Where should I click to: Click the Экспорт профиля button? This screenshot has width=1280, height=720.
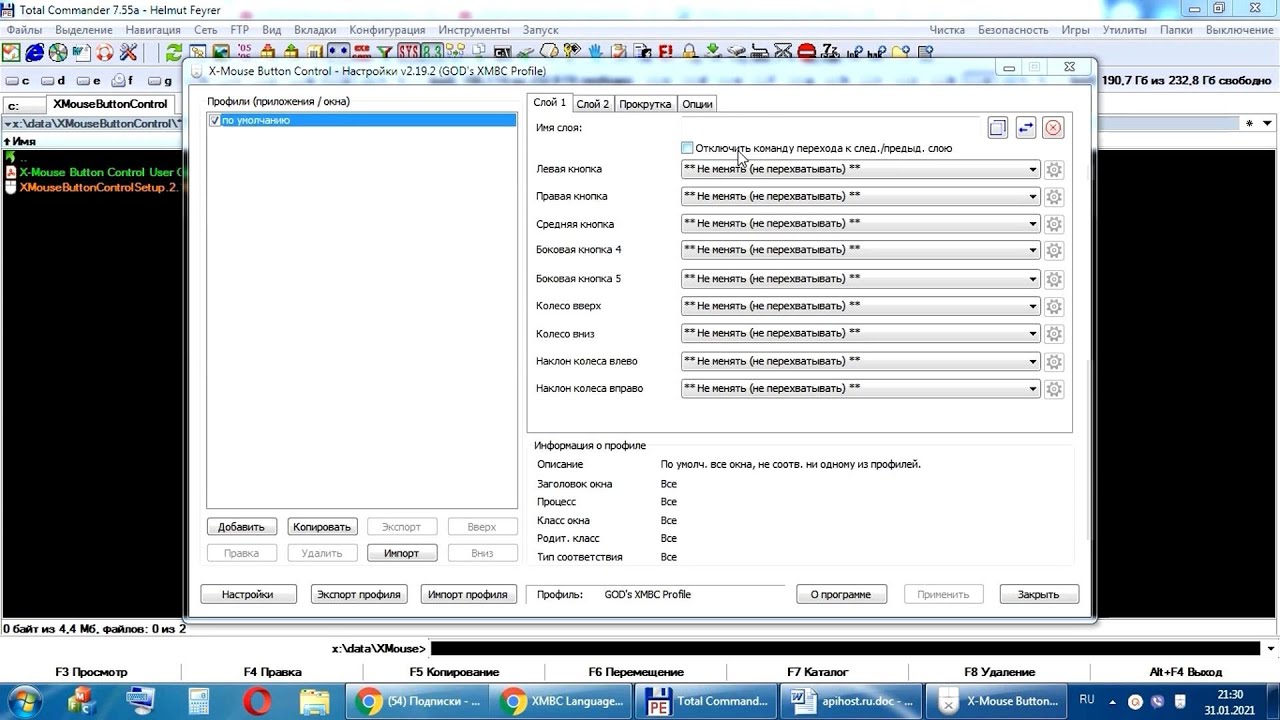point(358,594)
